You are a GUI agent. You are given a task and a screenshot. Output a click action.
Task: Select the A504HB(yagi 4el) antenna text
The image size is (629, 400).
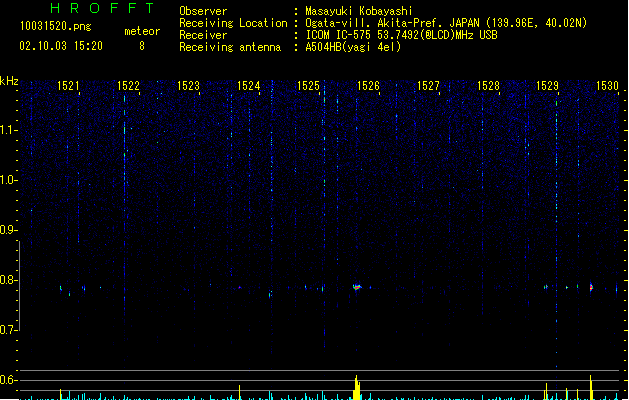[x=353, y=47]
